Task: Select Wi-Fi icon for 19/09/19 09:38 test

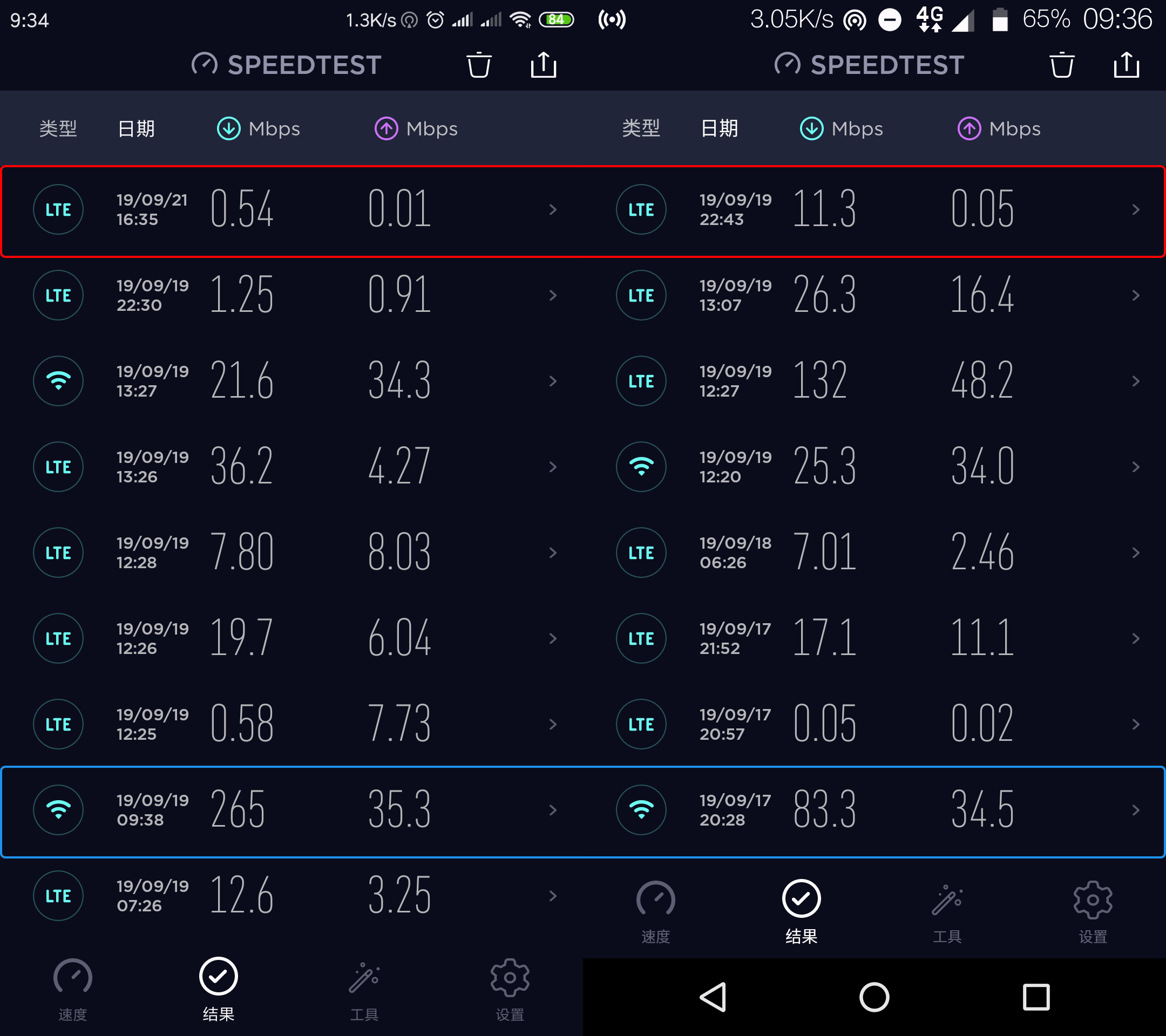Action: pos(58,810)
